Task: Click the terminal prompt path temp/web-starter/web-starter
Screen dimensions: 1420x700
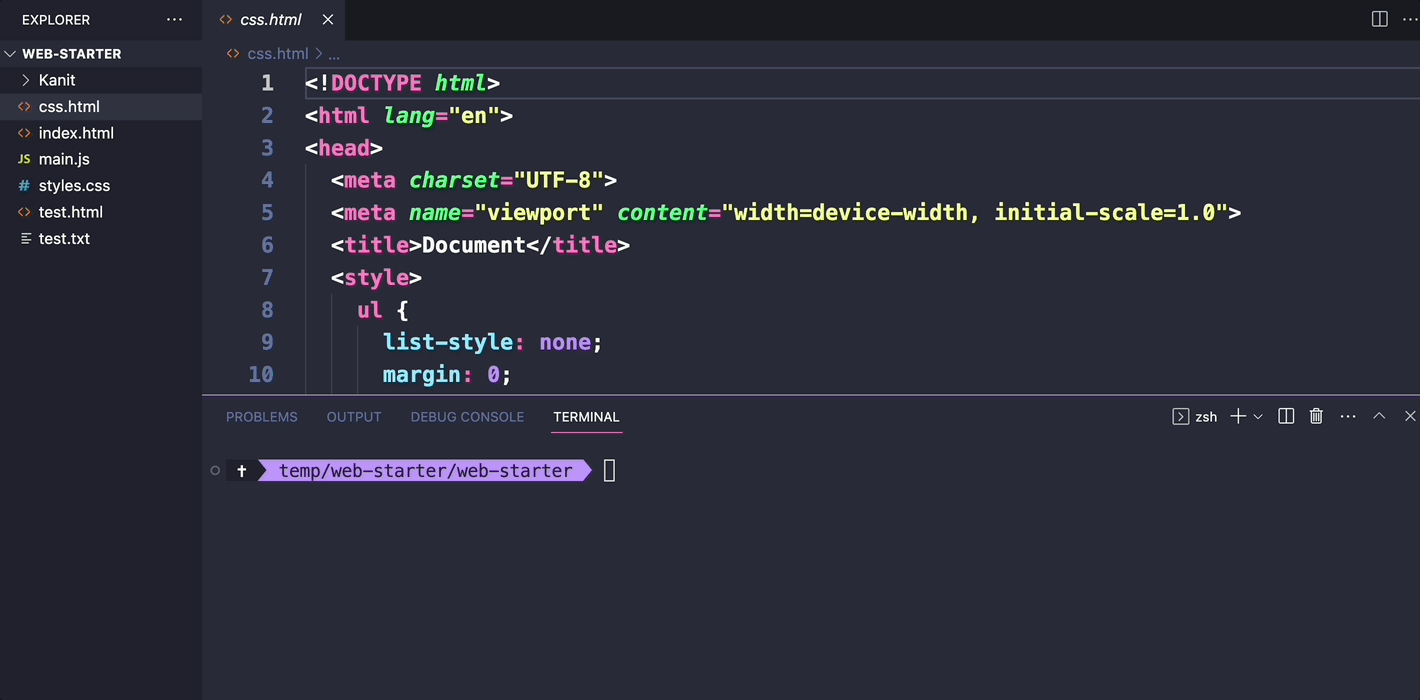Action: tap(426, 470)
